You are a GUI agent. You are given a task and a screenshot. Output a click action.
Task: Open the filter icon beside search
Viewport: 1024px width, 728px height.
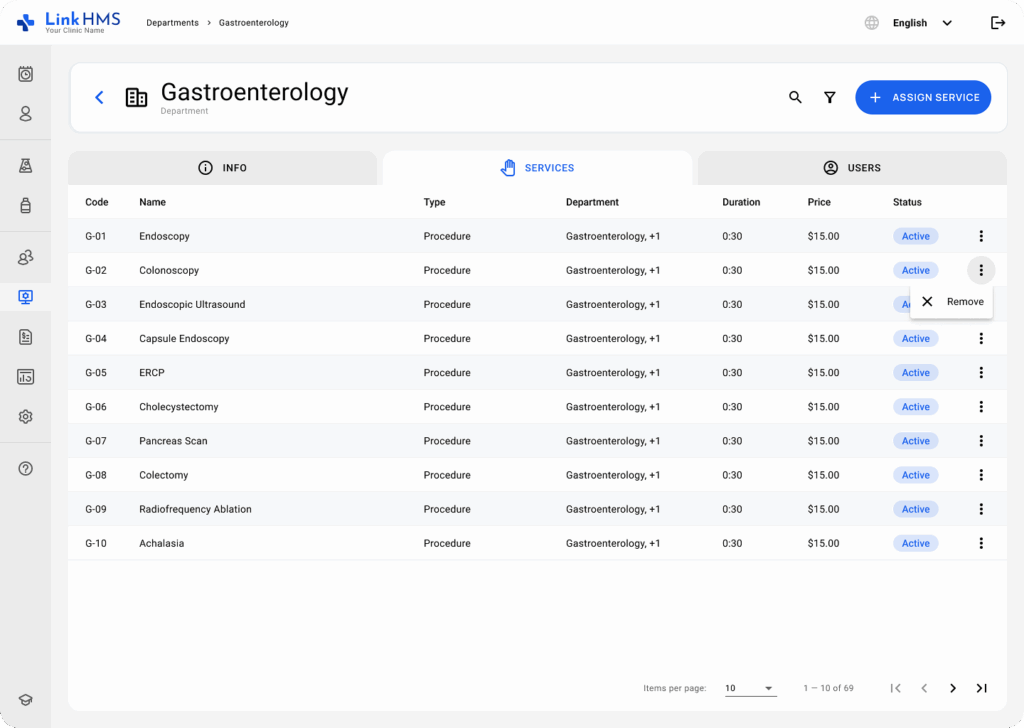[x=830, y=97]
